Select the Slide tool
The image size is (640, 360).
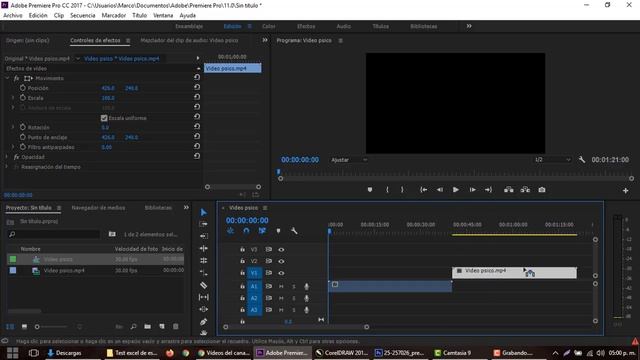tap(203, 309)
